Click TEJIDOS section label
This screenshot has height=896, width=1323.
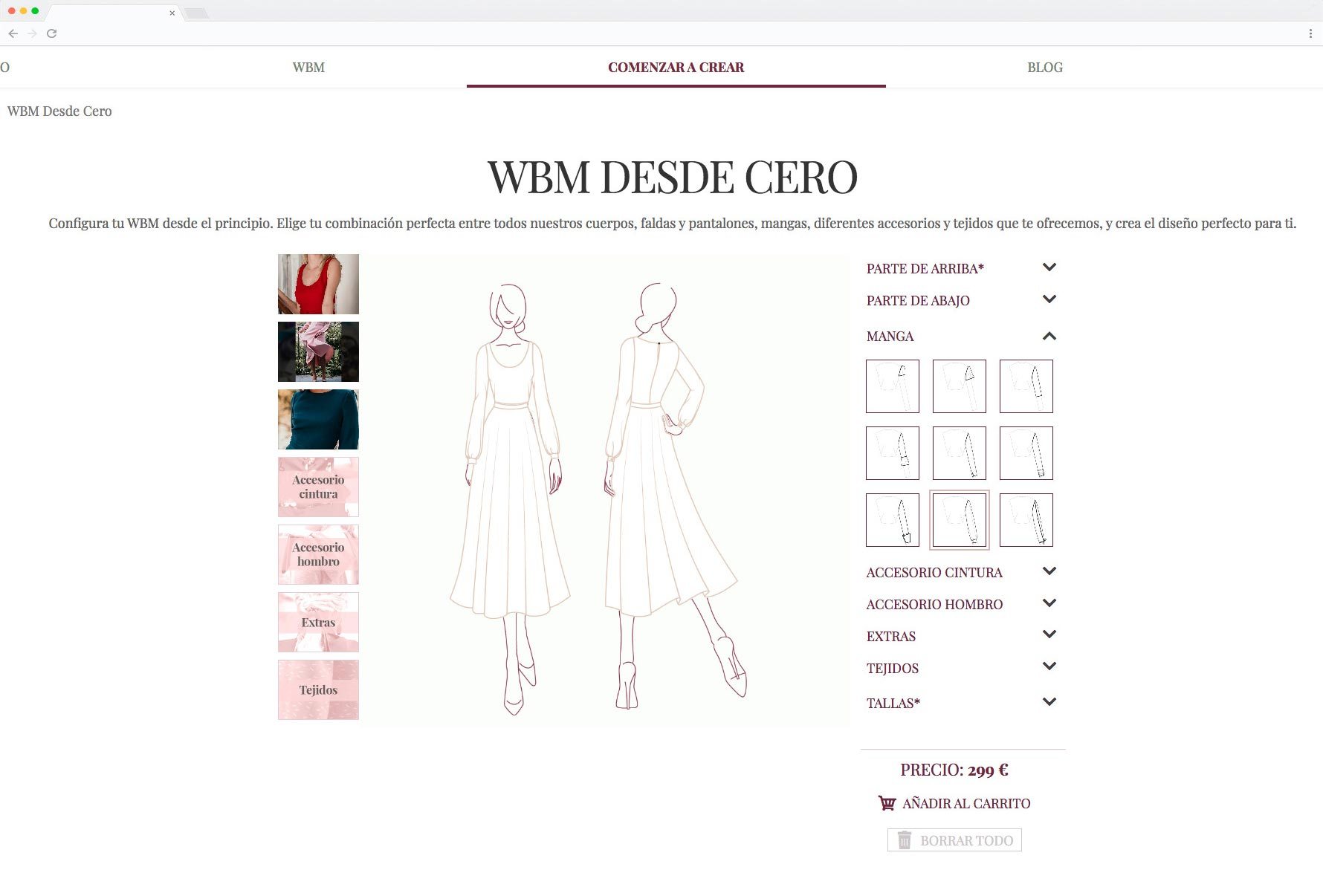click(893, 669)
